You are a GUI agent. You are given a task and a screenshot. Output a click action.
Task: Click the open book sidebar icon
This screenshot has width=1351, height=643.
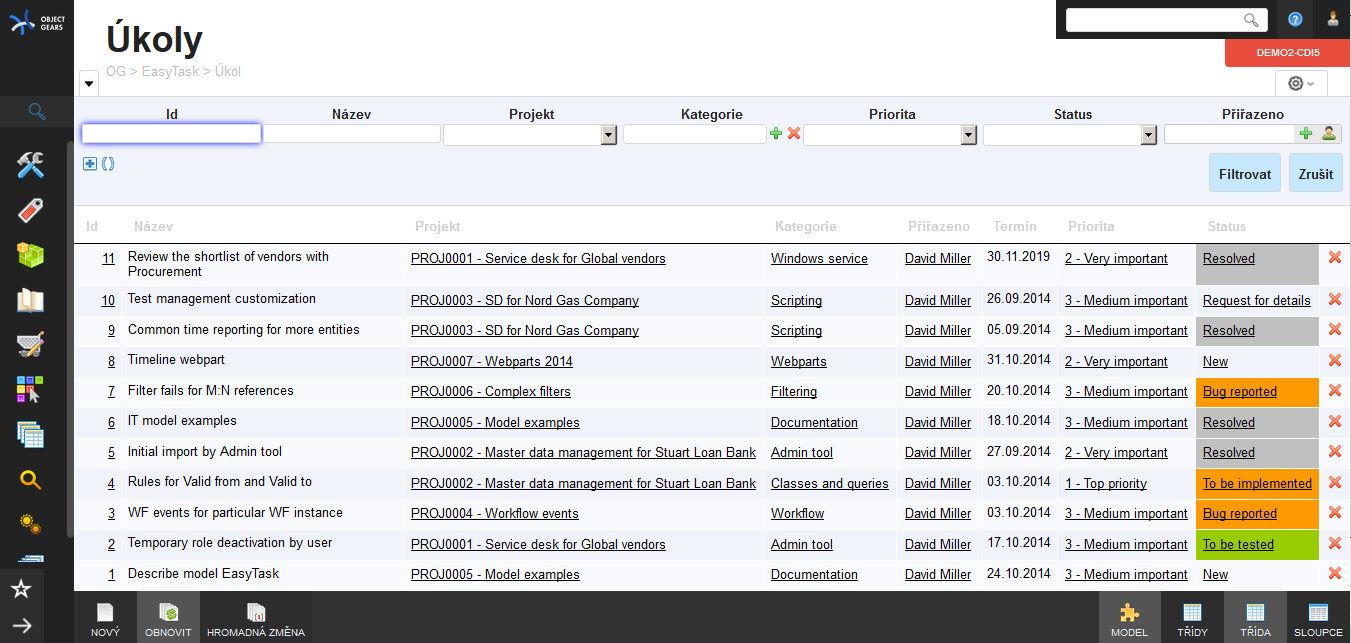(31, 300)
